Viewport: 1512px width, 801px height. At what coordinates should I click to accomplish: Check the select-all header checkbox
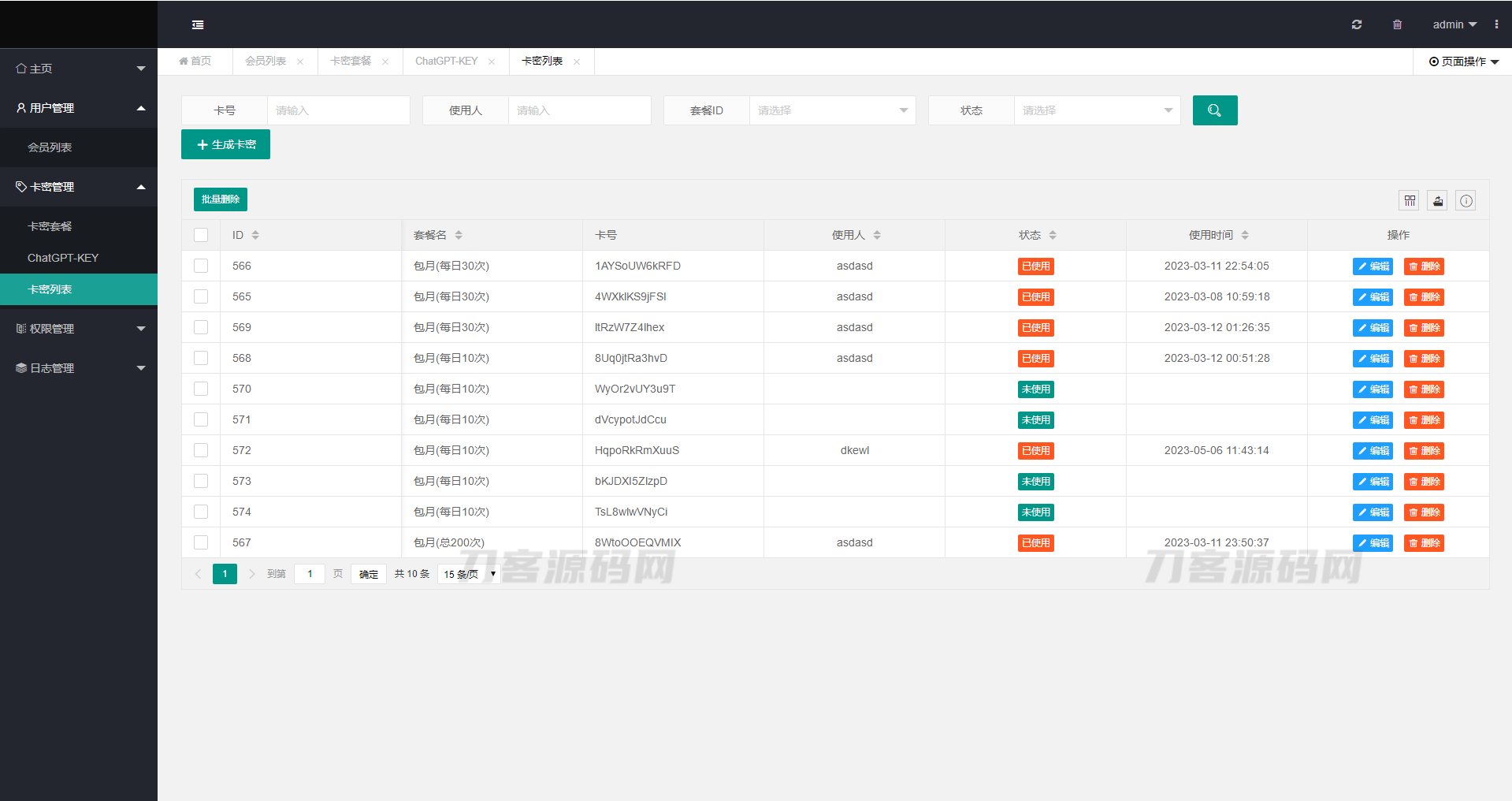pyautogui.click(x=201, y=235)
